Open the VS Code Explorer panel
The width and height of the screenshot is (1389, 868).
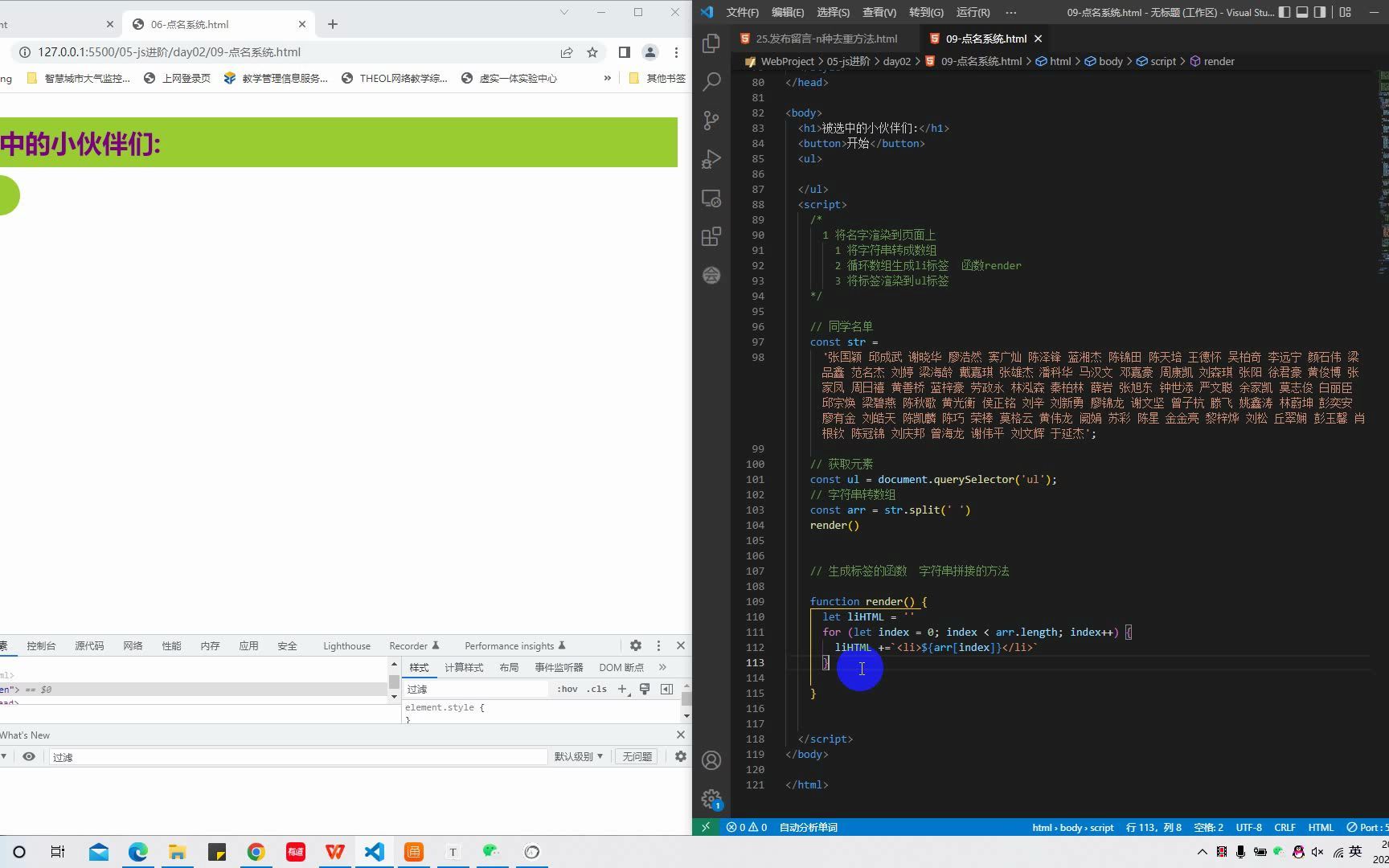click(x=711, y=43)
